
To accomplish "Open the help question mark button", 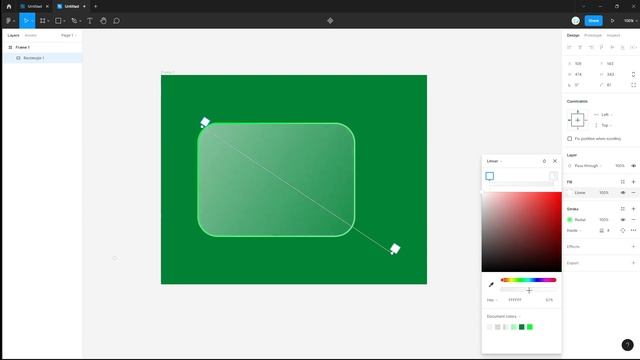I will [627, 345].
